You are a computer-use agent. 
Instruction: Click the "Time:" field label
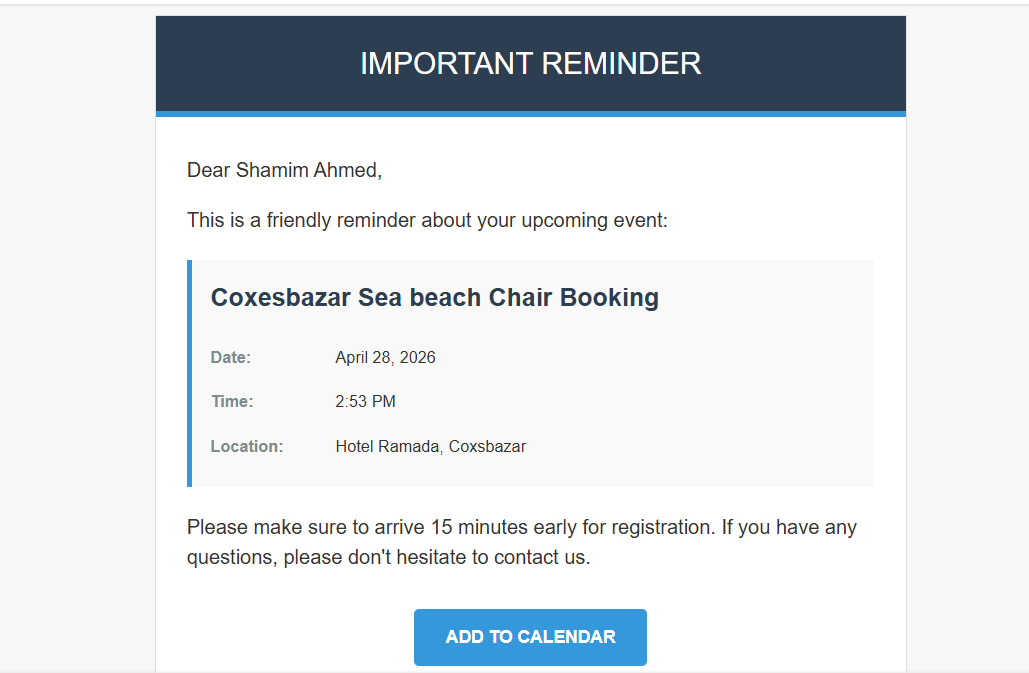[x=232, y=402]
